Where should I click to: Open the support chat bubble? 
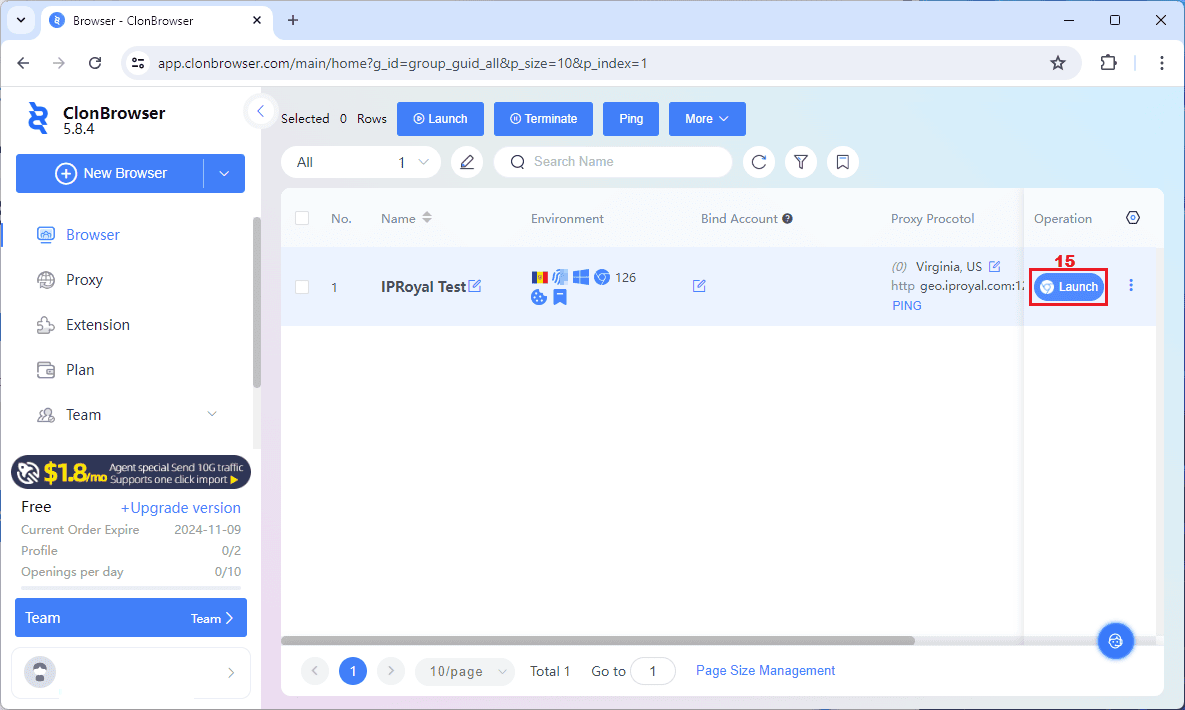pos(1115,641)
